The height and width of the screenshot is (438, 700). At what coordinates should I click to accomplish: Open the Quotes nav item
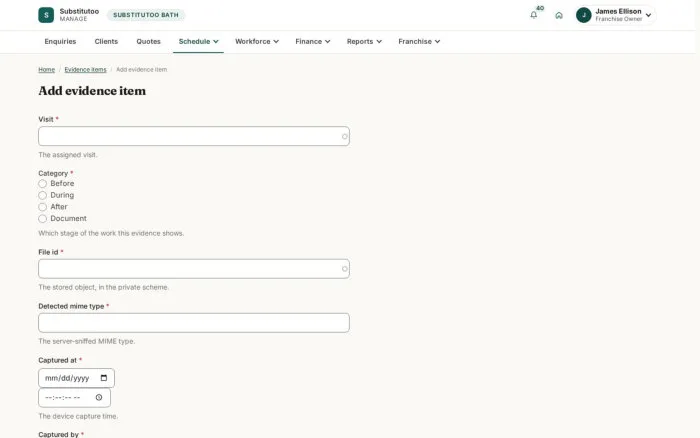[x=148, y=42]
